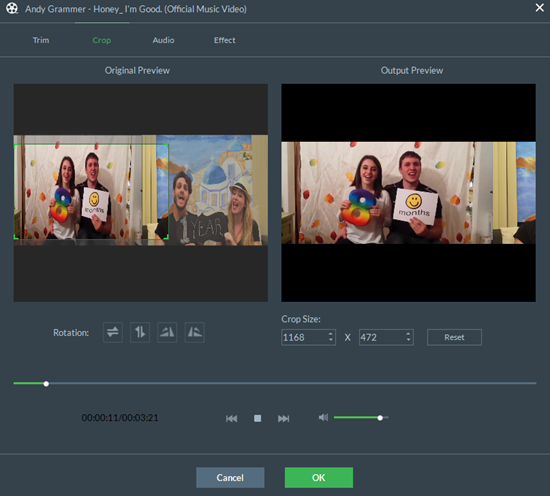550x496 pixels.
Task: Select the Crop tab
Action: [x=102, y=40]
